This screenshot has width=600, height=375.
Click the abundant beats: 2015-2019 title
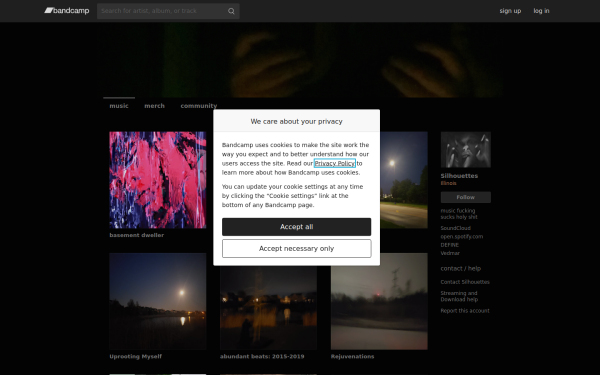tap(262, 356)
